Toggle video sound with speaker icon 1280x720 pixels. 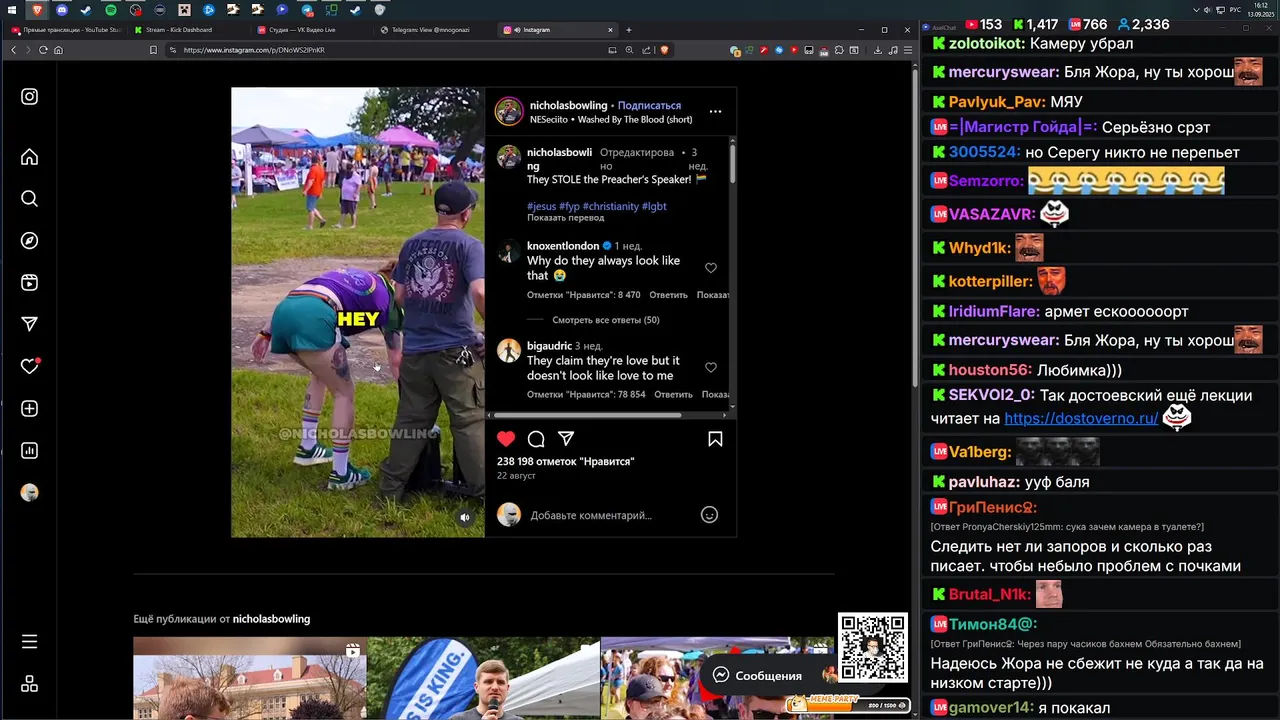click(x=464, y=517)
